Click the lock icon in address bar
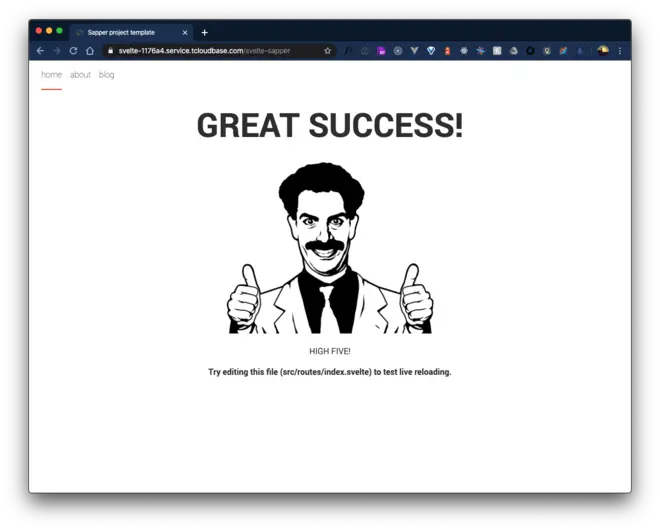660x531 pixels. coord(110,51)
